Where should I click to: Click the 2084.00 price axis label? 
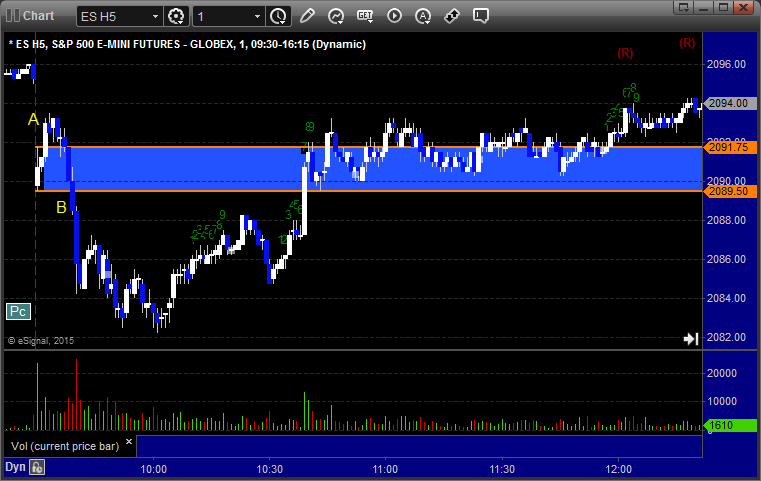click(727, 298)
